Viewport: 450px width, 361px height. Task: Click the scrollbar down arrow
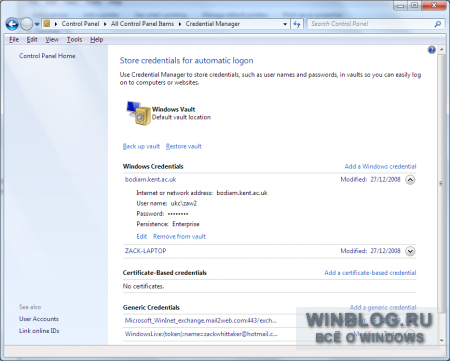(x=442, y=341)
